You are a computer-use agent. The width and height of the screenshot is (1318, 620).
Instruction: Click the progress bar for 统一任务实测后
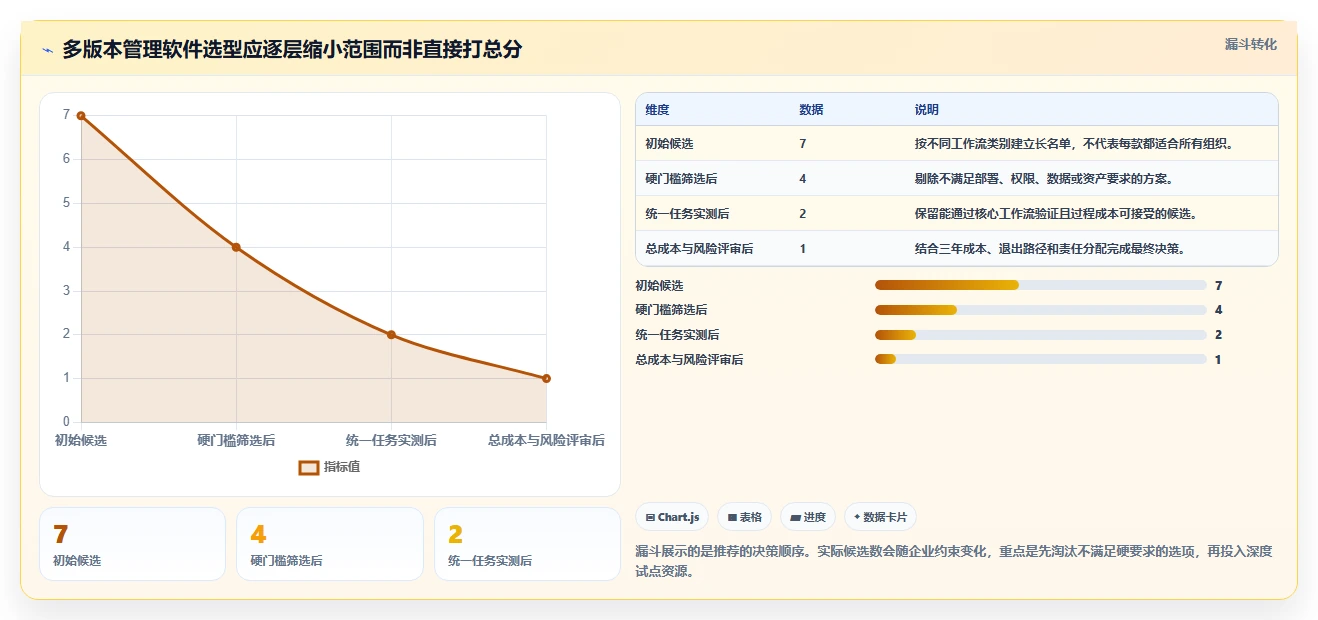coord(1040,335)
